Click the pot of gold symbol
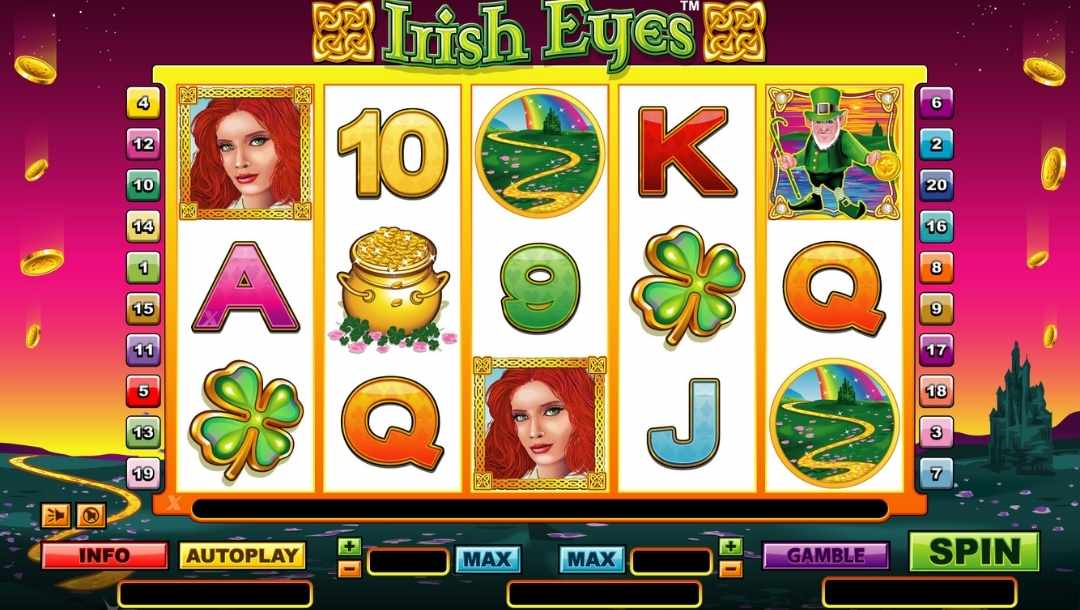This screenshot has width=1080, height=610. tap(394, 289)
